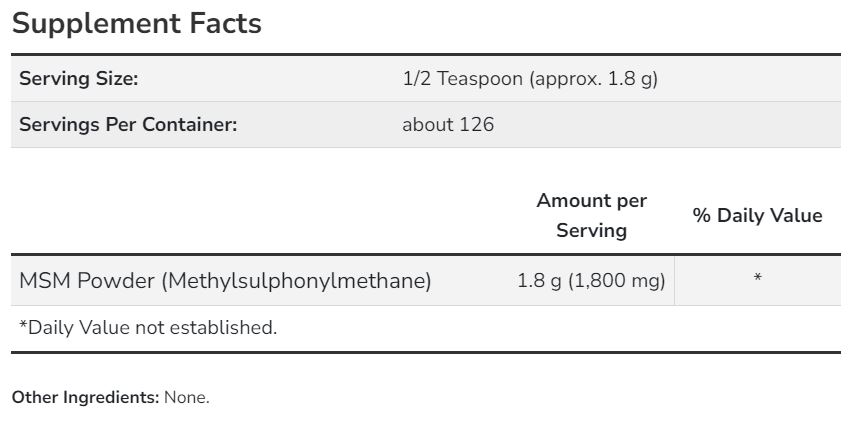
Task: Select the "Servings Per Container:" label
Action: click(129, 125)
